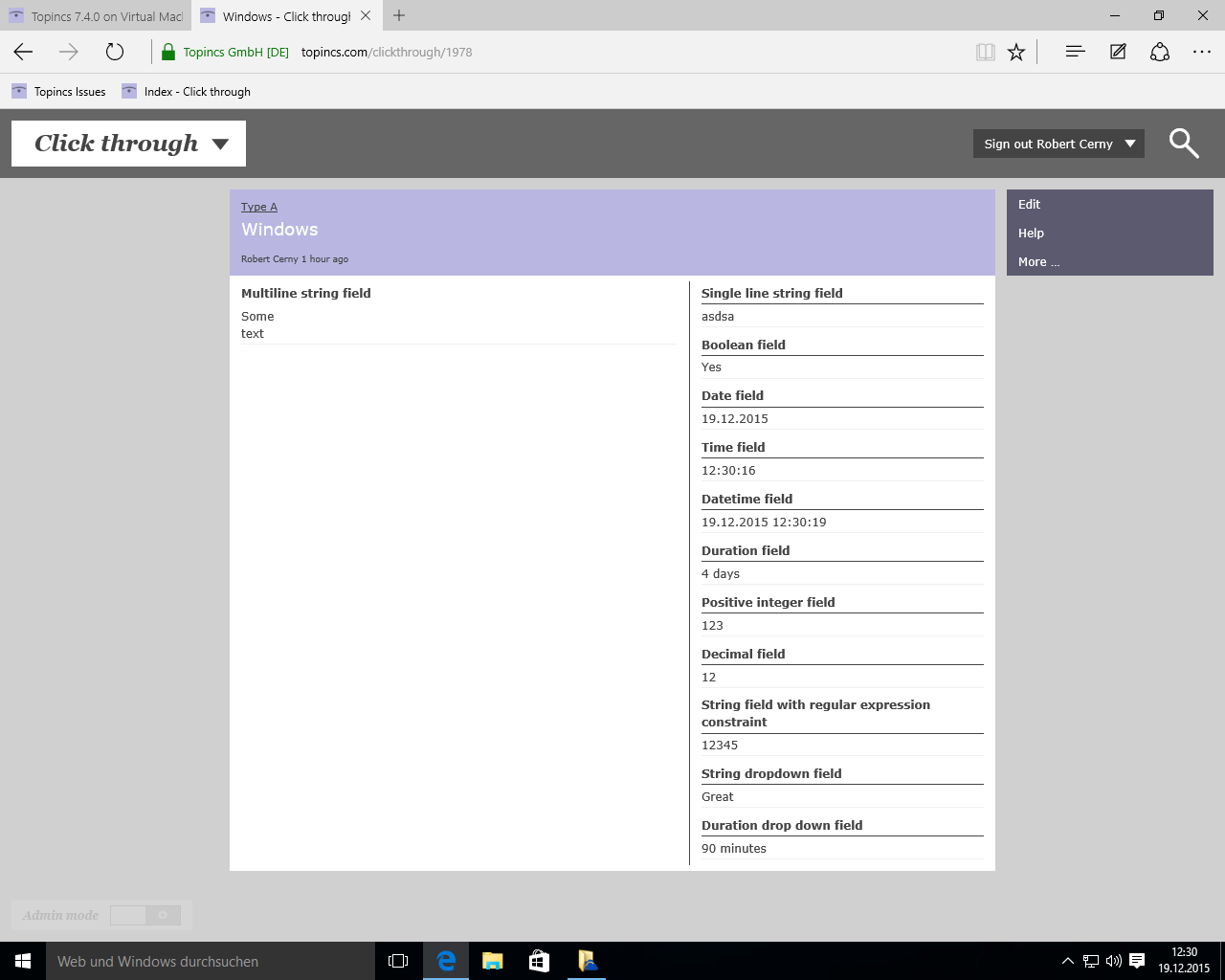1225x980 pixels.
Task: Select Edit in the side menu
Action: pyautogui.click(x=1029, y=204)
